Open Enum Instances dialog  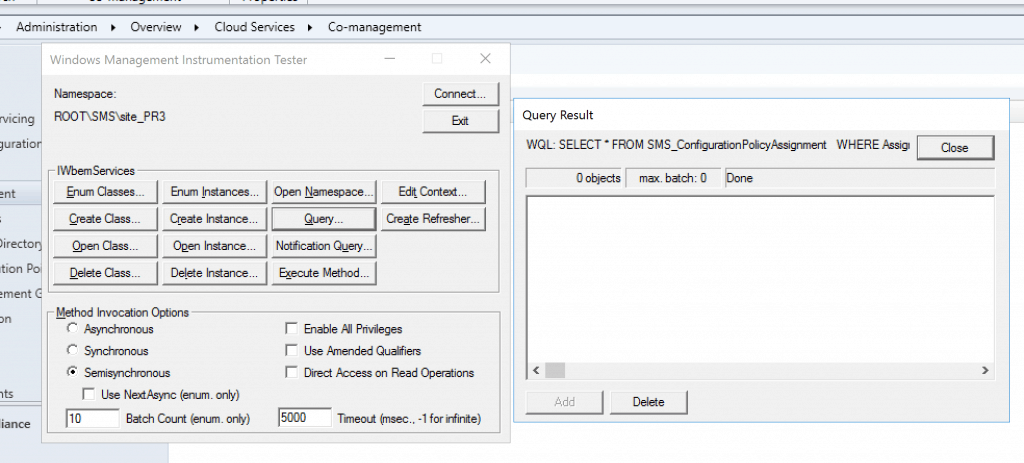click(x=215, y=192)
